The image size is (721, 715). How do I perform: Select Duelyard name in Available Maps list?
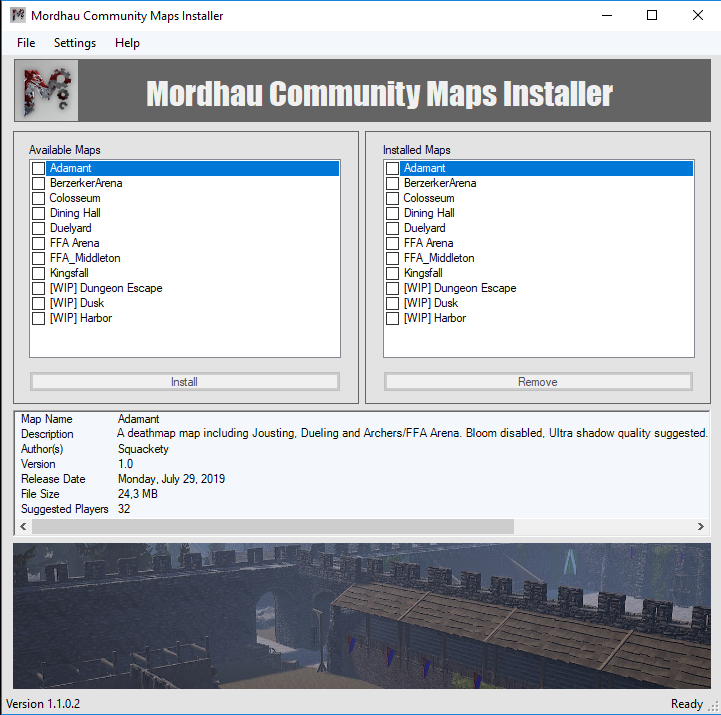(x=71, y=228)
